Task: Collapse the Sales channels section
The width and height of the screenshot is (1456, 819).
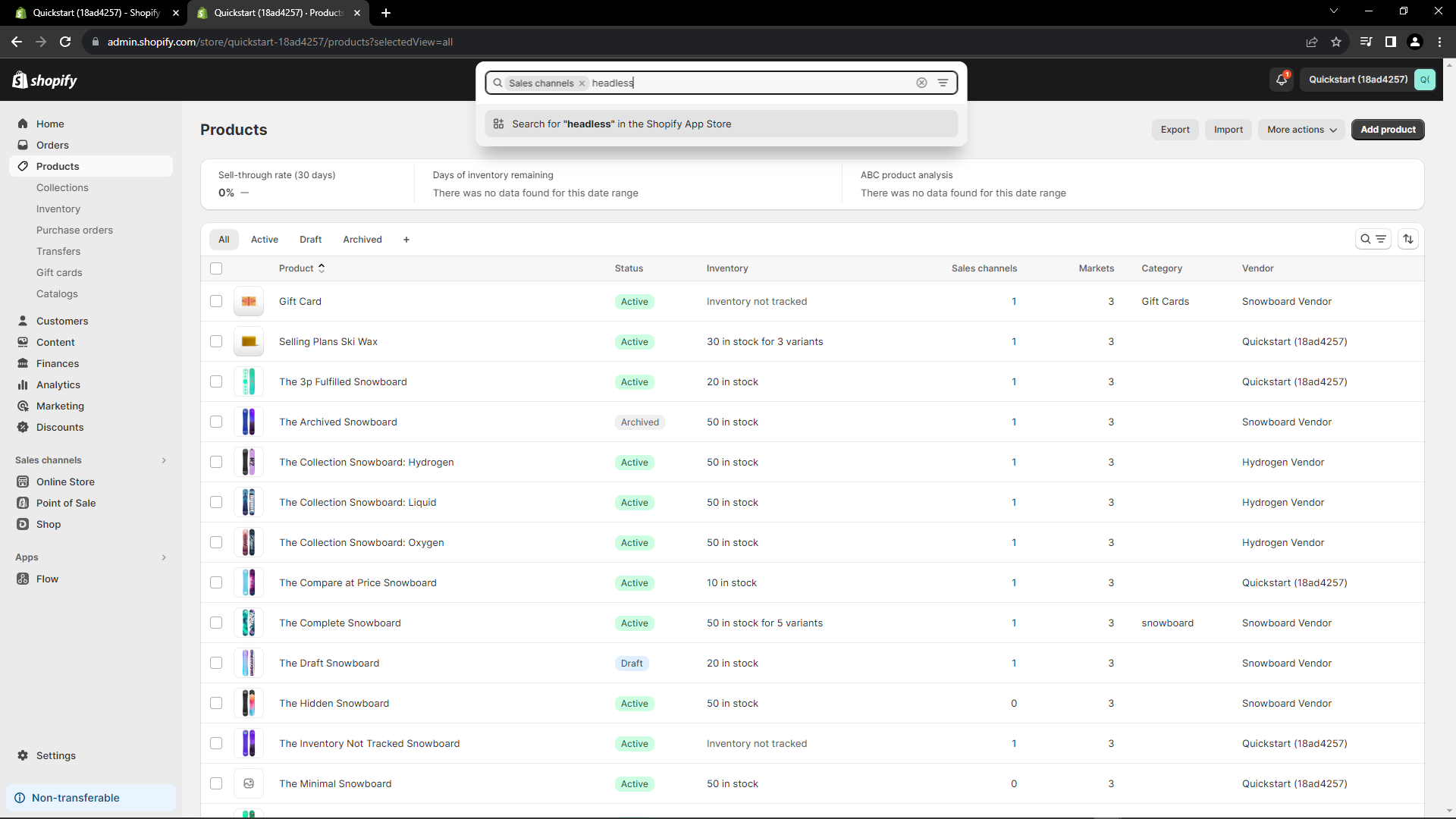Action: [164, 460]
